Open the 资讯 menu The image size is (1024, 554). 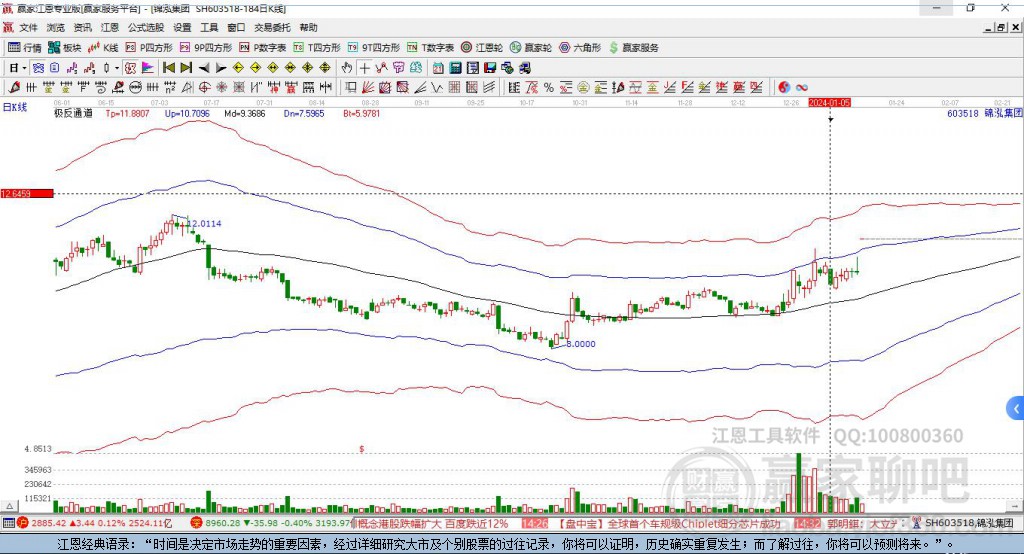pos(82,27)
